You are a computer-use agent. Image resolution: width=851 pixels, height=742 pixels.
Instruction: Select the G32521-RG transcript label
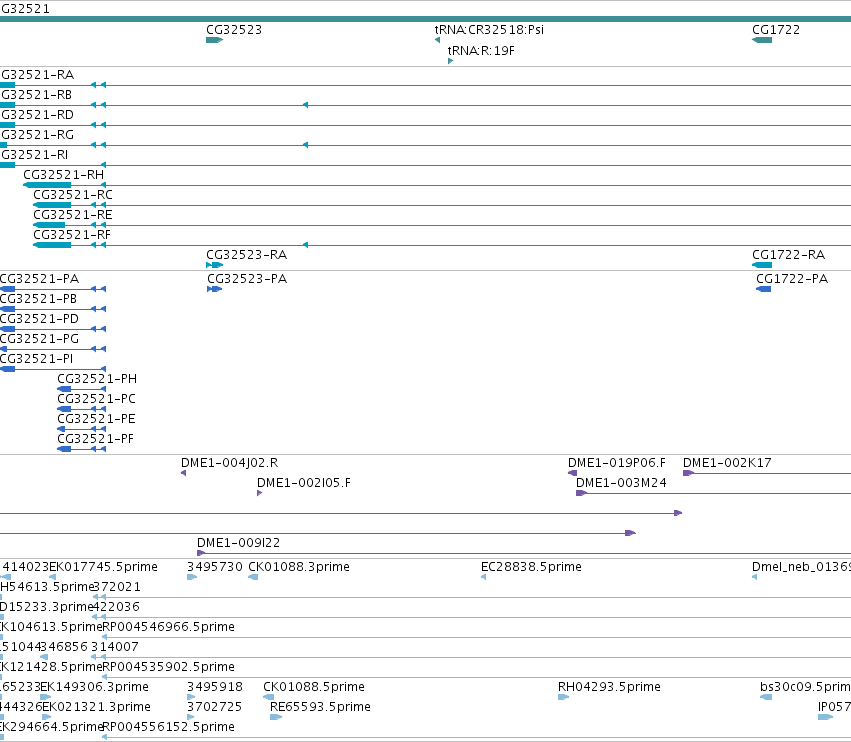pyautogui.click(x=37, y=135)
